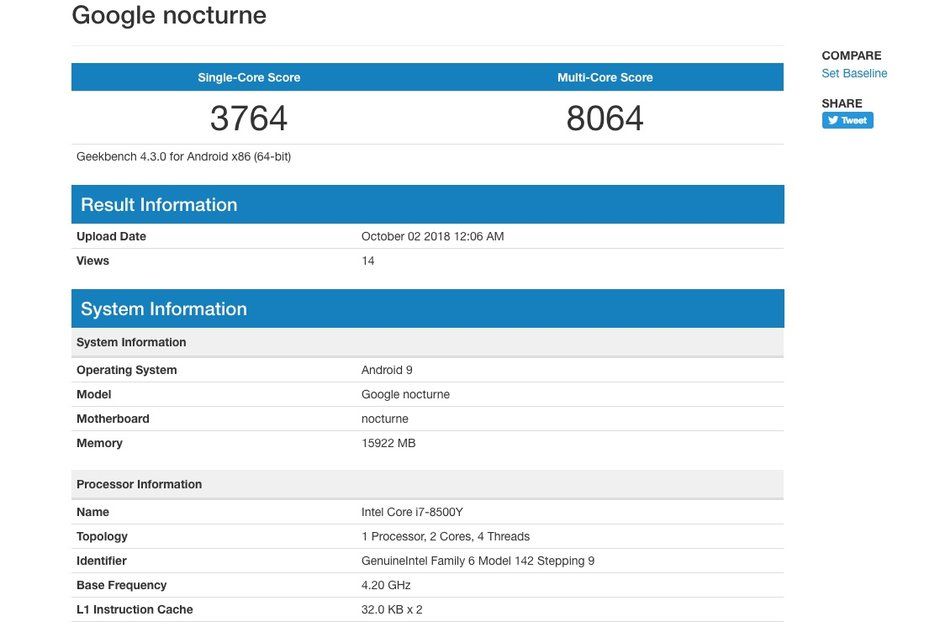This screenshot has height=627, width=940.
Task: Click the topology value with 2 Cores
Action: pyautogui.click(x=445, y=537)
